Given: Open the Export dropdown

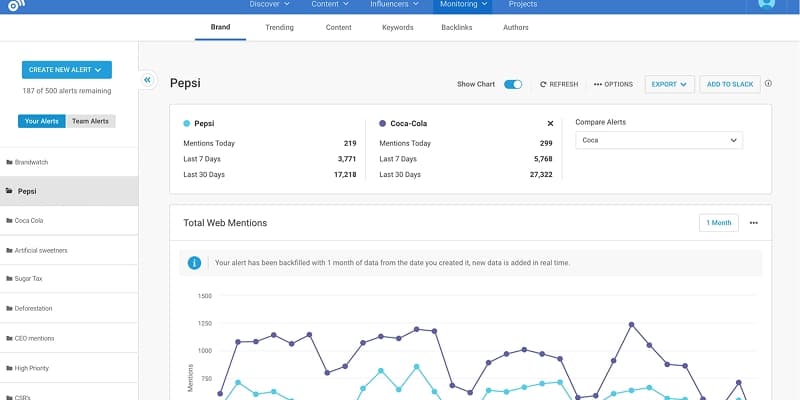Looking at the screenshot, I should coord(669,85).
